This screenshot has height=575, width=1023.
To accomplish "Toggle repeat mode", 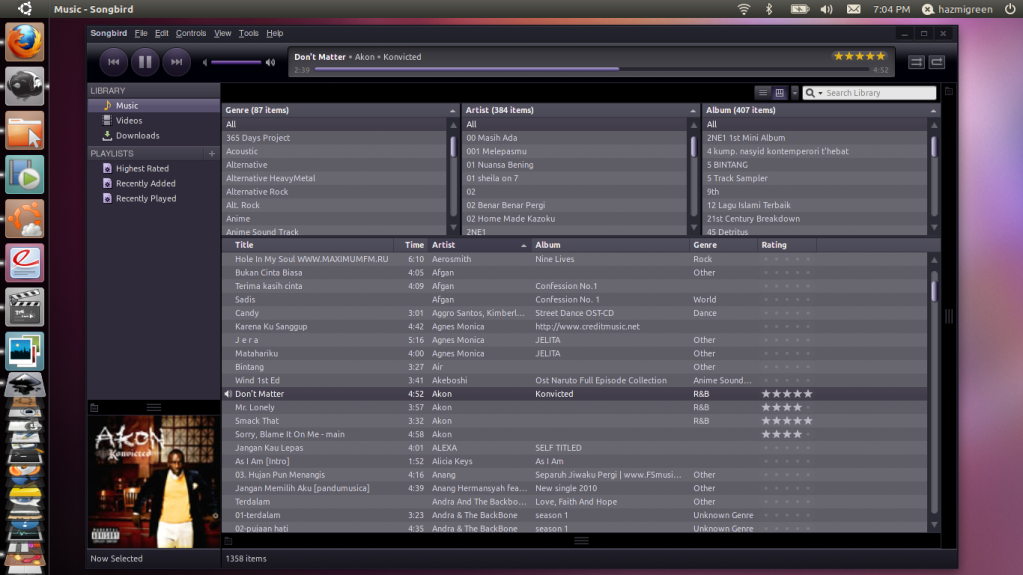I will 937,62.
